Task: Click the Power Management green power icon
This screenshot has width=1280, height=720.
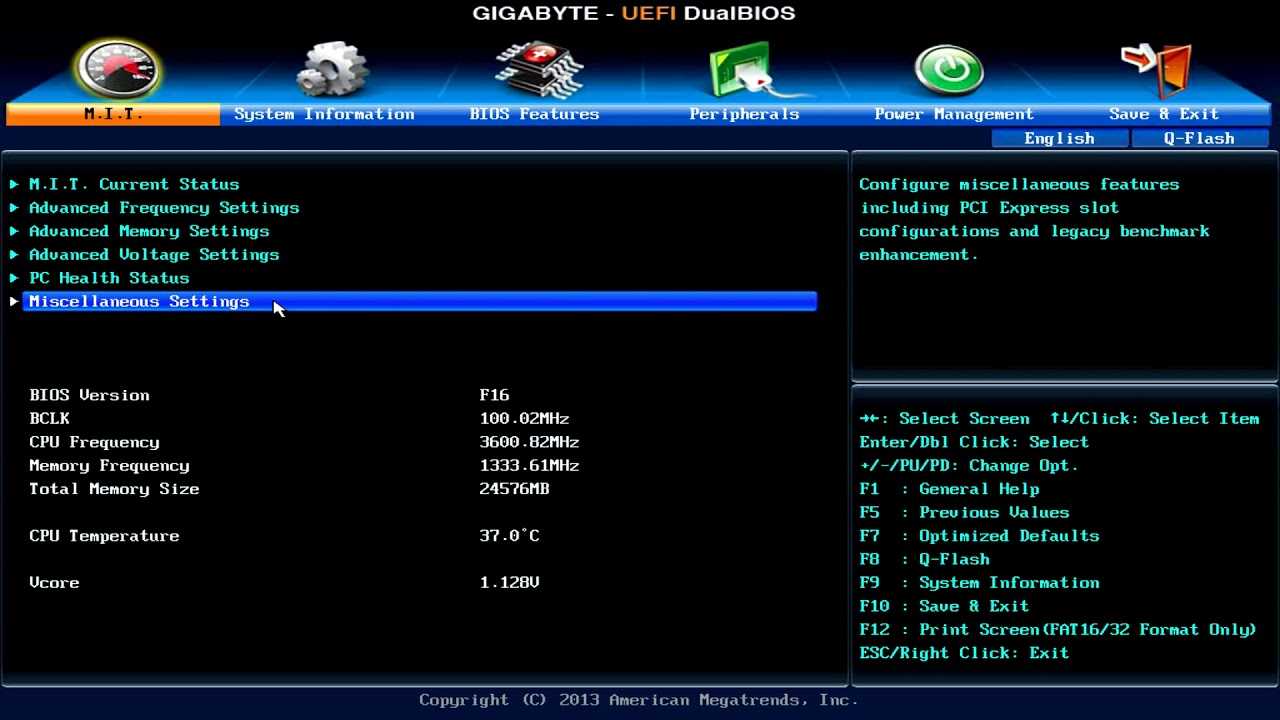Action: [949, 70]
